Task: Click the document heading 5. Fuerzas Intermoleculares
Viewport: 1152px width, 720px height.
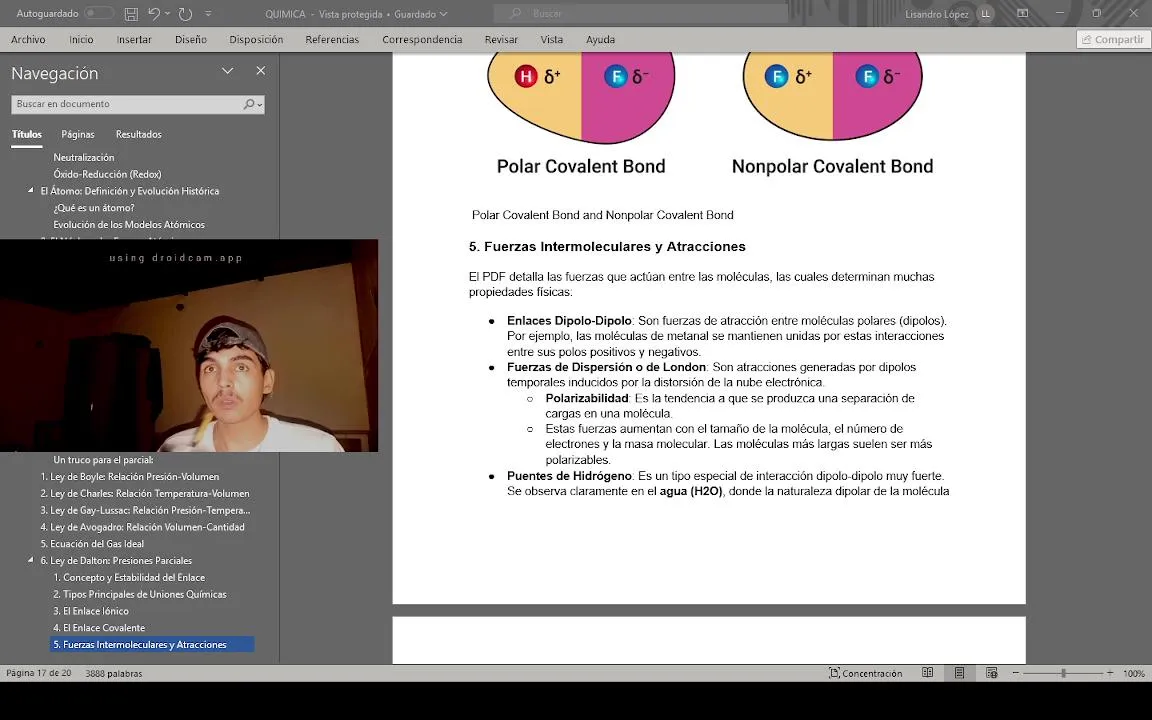Action: [607, 247]
